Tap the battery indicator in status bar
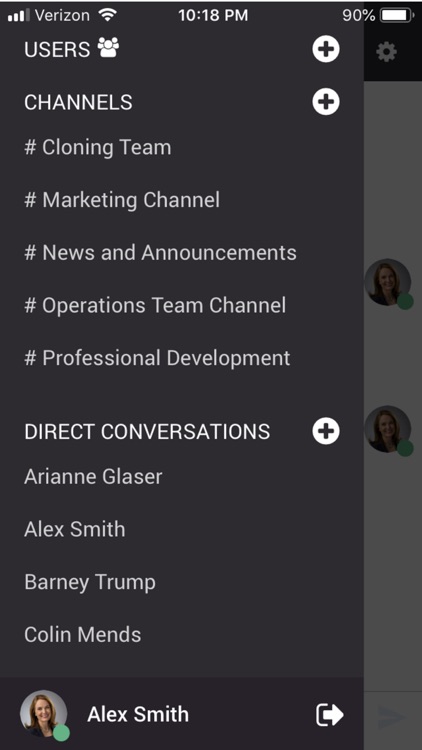 click(397, 16)
